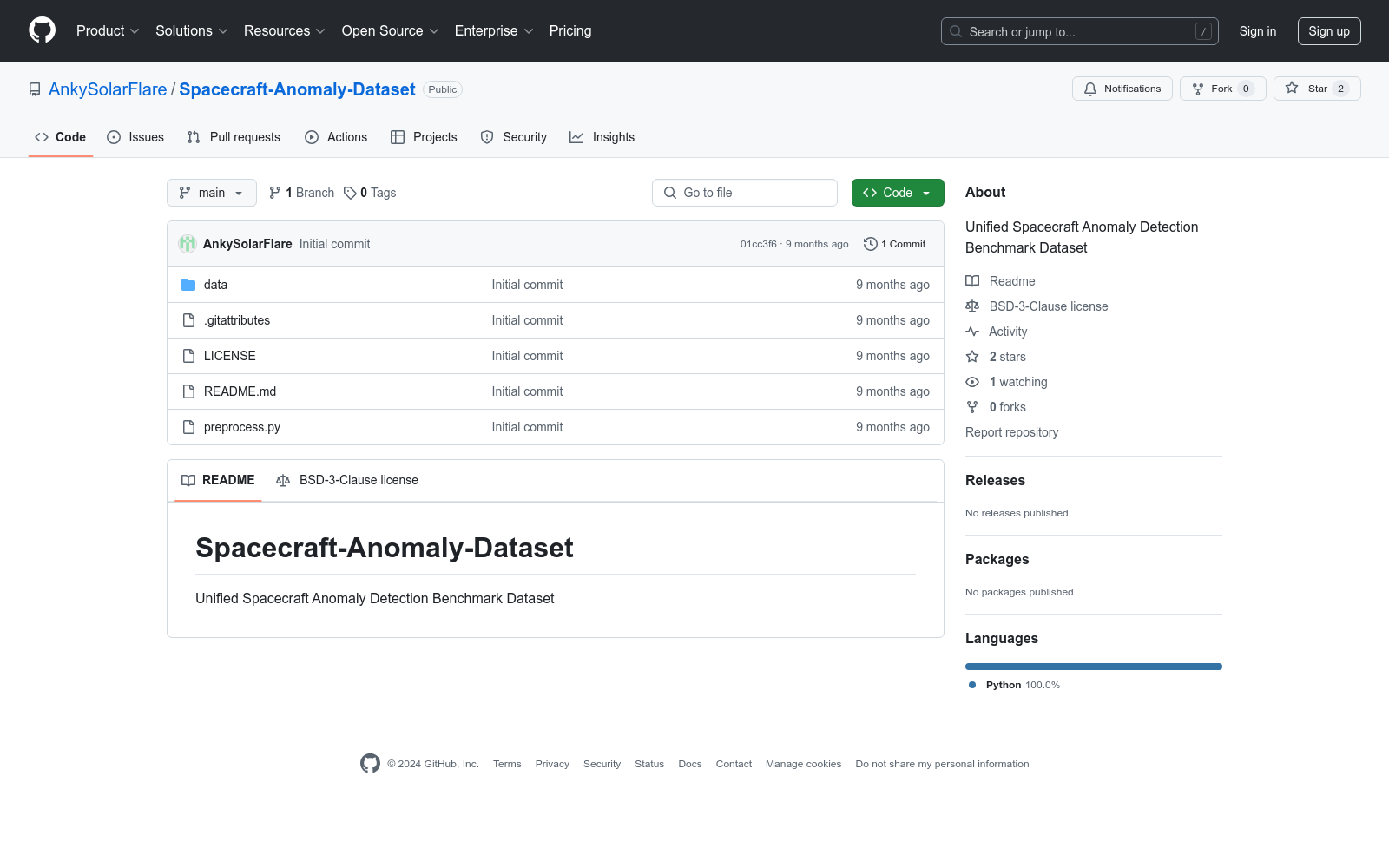The width and height of the screenshot is (1389, 868).
Task: Click the data folder icon
Action: (x=188, y=285)
